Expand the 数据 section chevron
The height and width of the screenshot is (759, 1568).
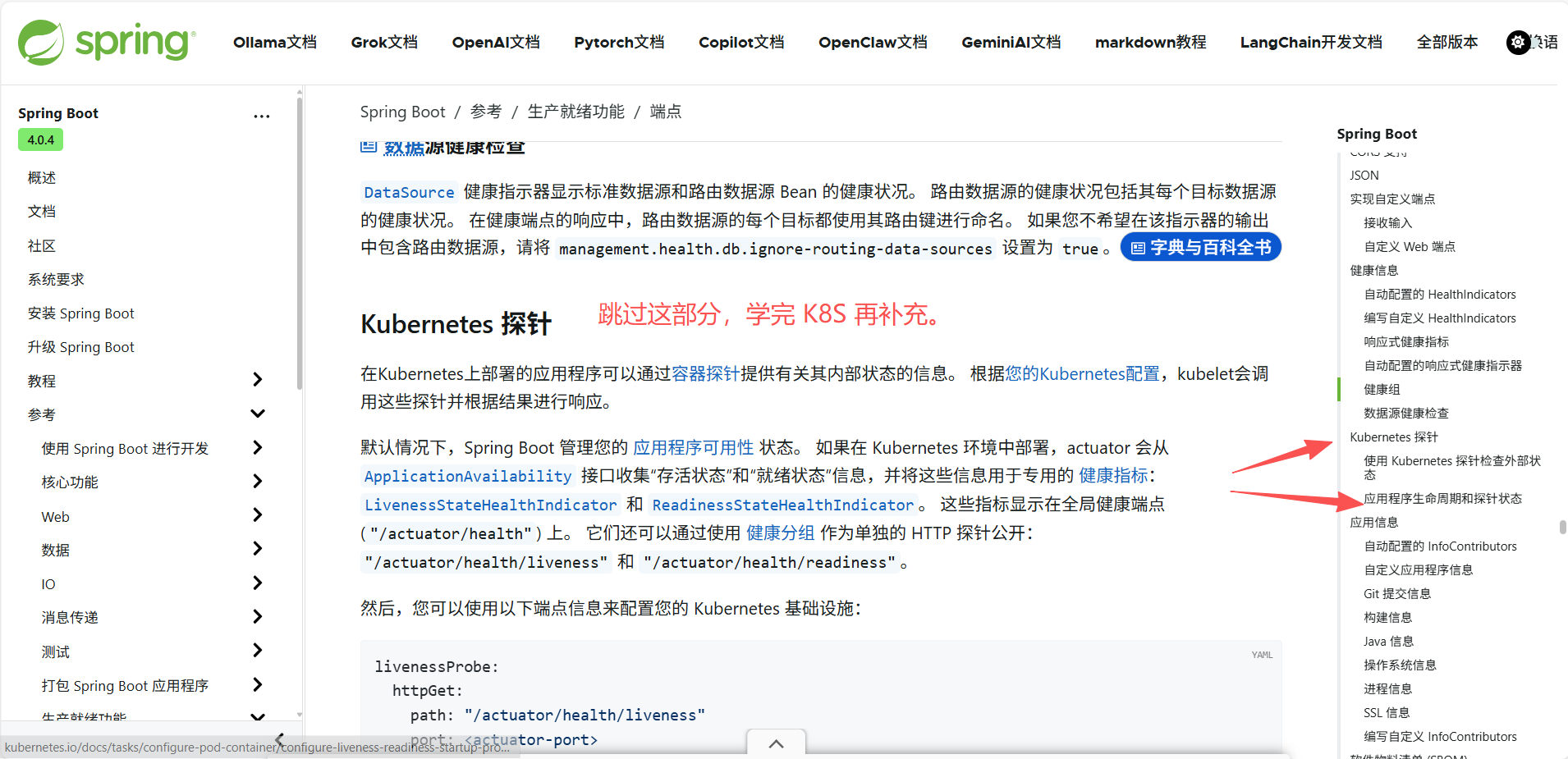click(257, 548)
